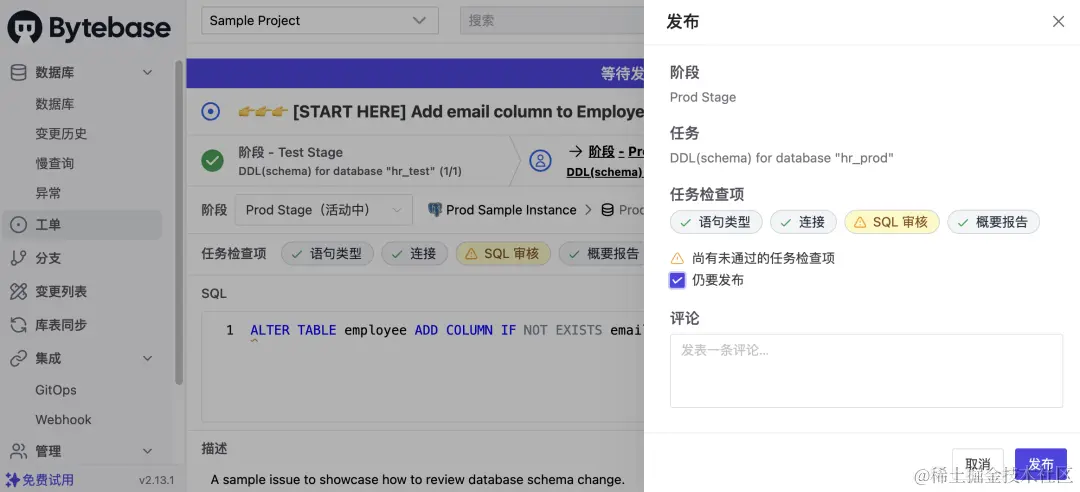Click the Prod stage user avatar icon

pyautogui.click(x=540, y=161)
